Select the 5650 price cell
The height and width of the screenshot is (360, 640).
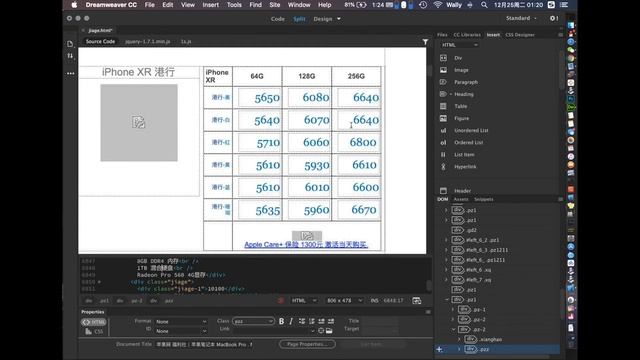click(x=260, y=98)
